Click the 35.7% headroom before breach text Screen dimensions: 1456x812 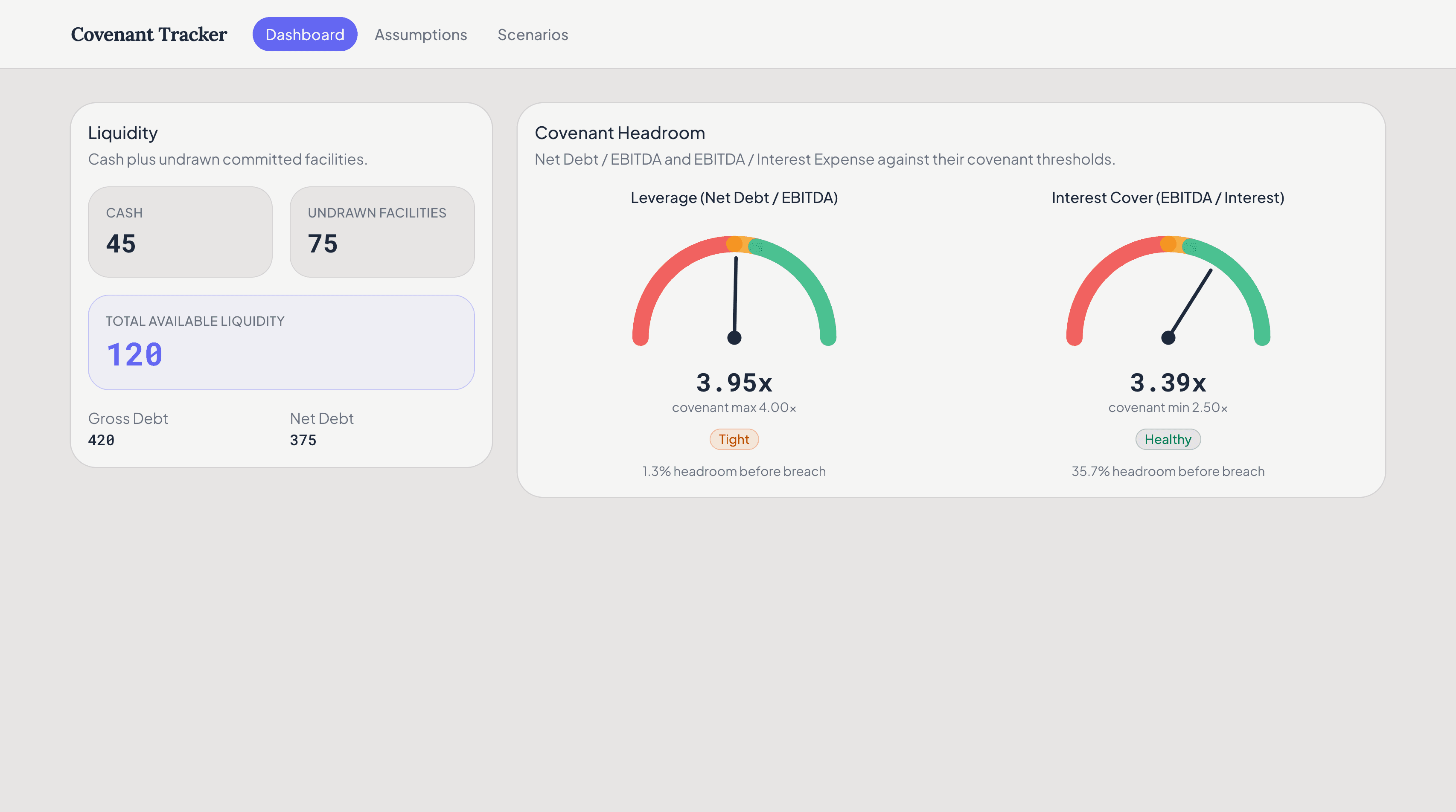[x=1168, y=471]
